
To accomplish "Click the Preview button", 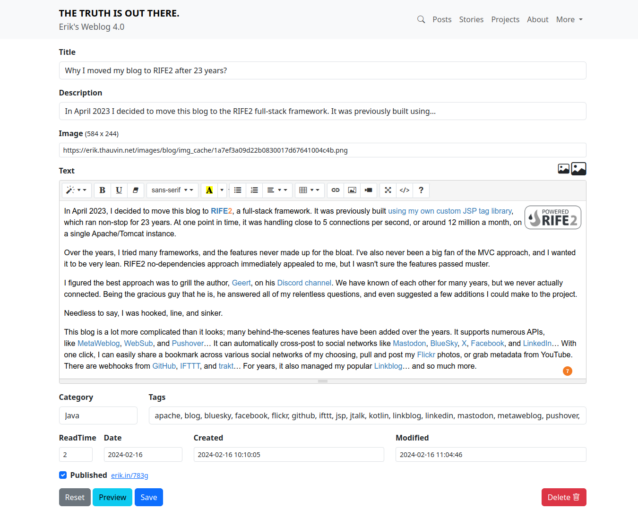I will (112, 497).
